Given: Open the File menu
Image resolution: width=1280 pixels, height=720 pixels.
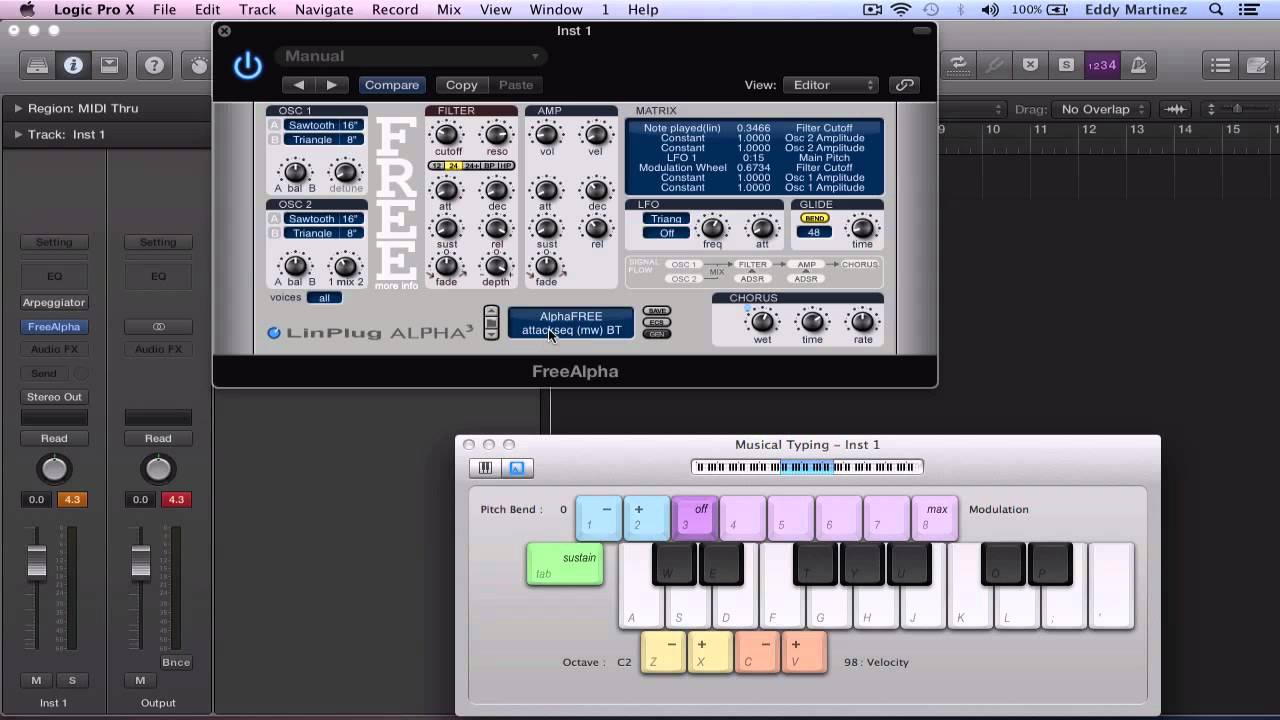Looking at the screenshot, I should pos(164,10).
